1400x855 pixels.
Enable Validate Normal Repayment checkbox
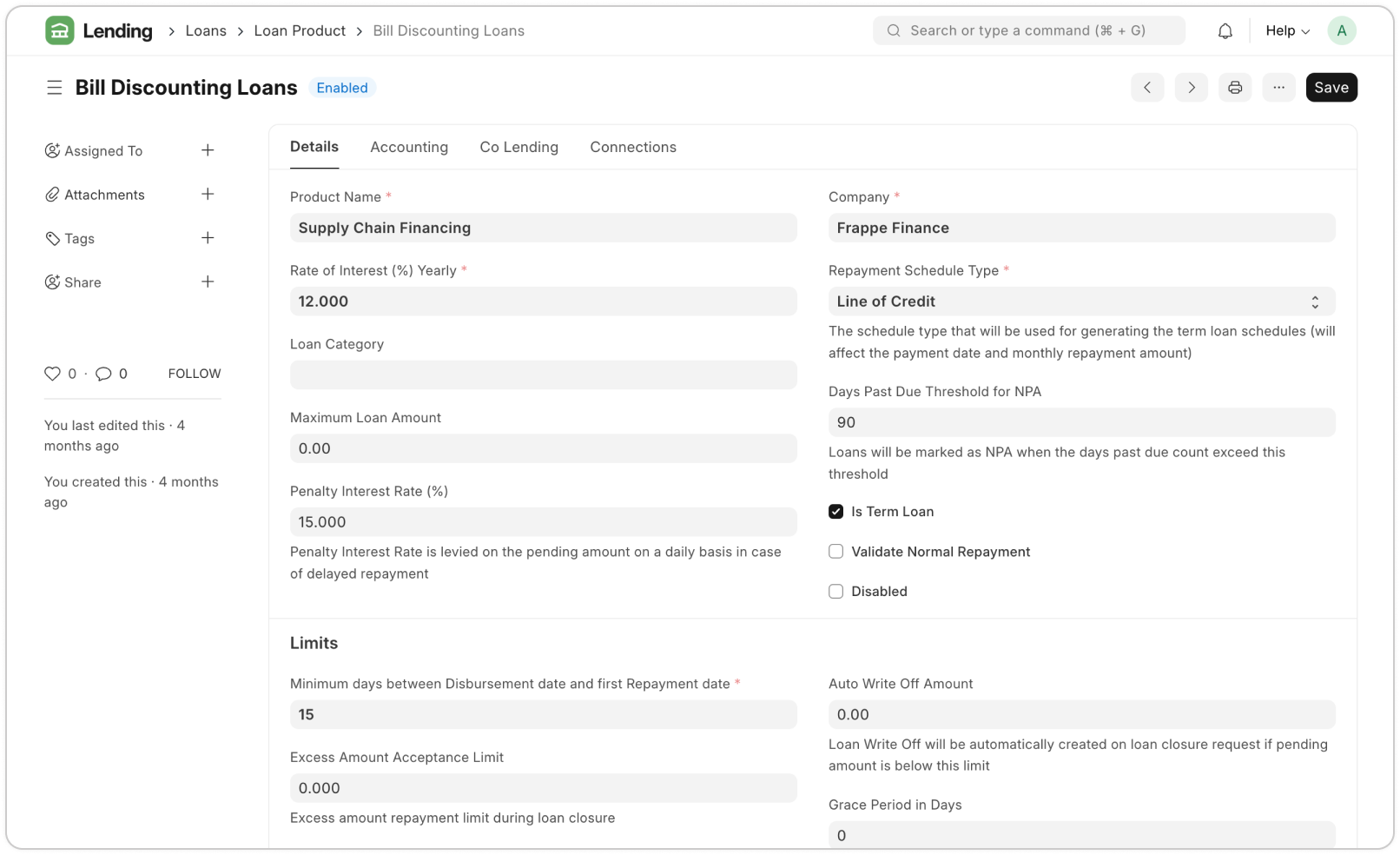pos(835,552)
